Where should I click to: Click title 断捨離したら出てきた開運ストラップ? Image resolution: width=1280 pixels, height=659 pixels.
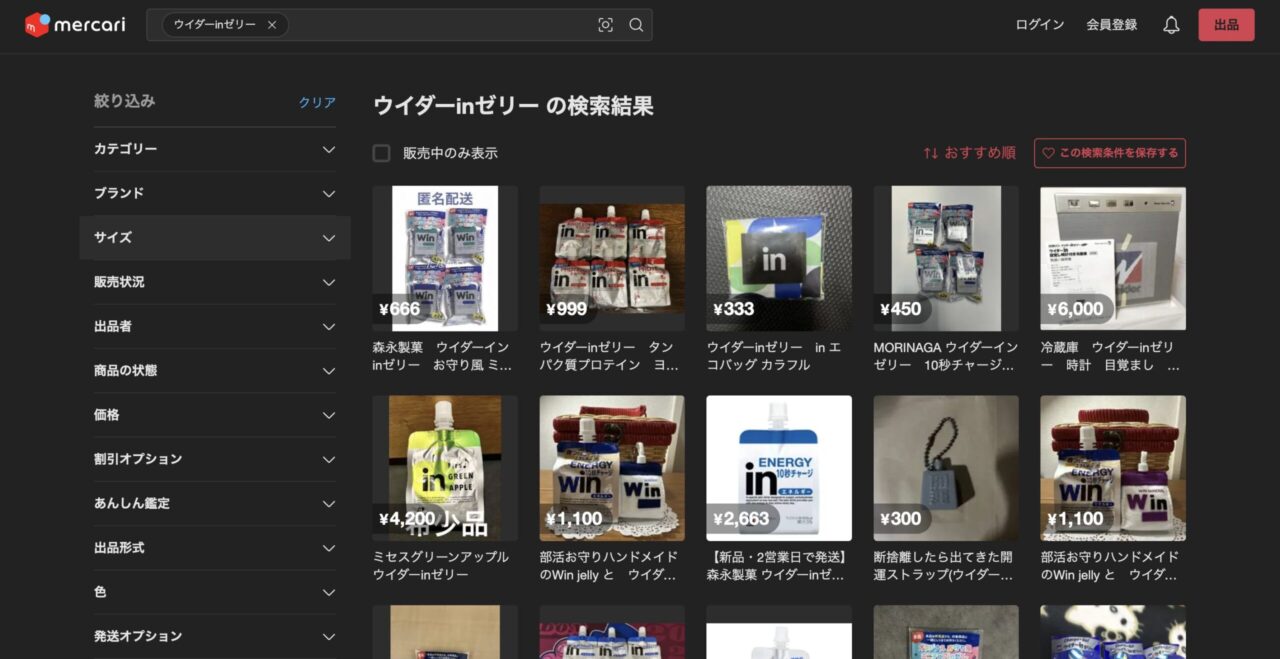click(x=944, y=566)
